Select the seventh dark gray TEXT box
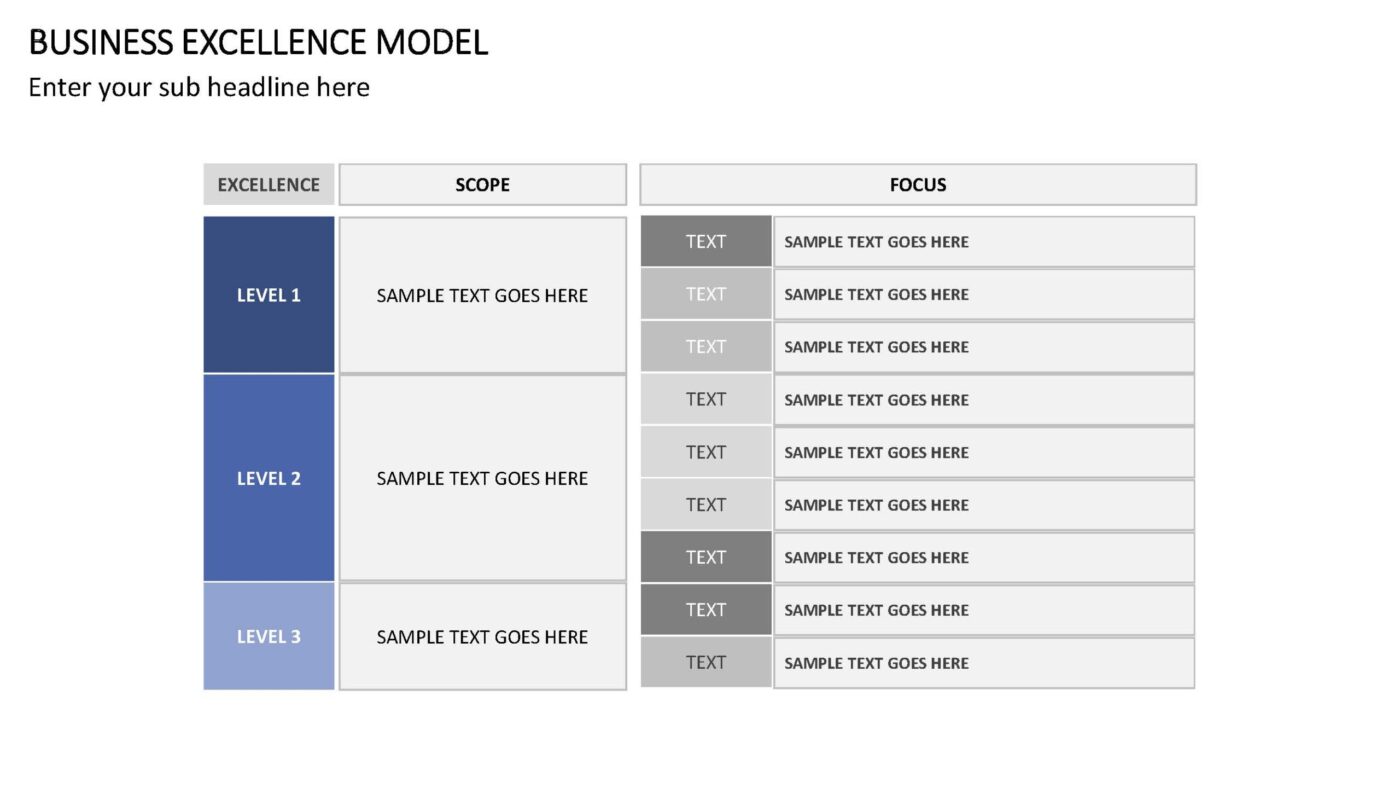 pyautogui.click(x=706, y=557)
